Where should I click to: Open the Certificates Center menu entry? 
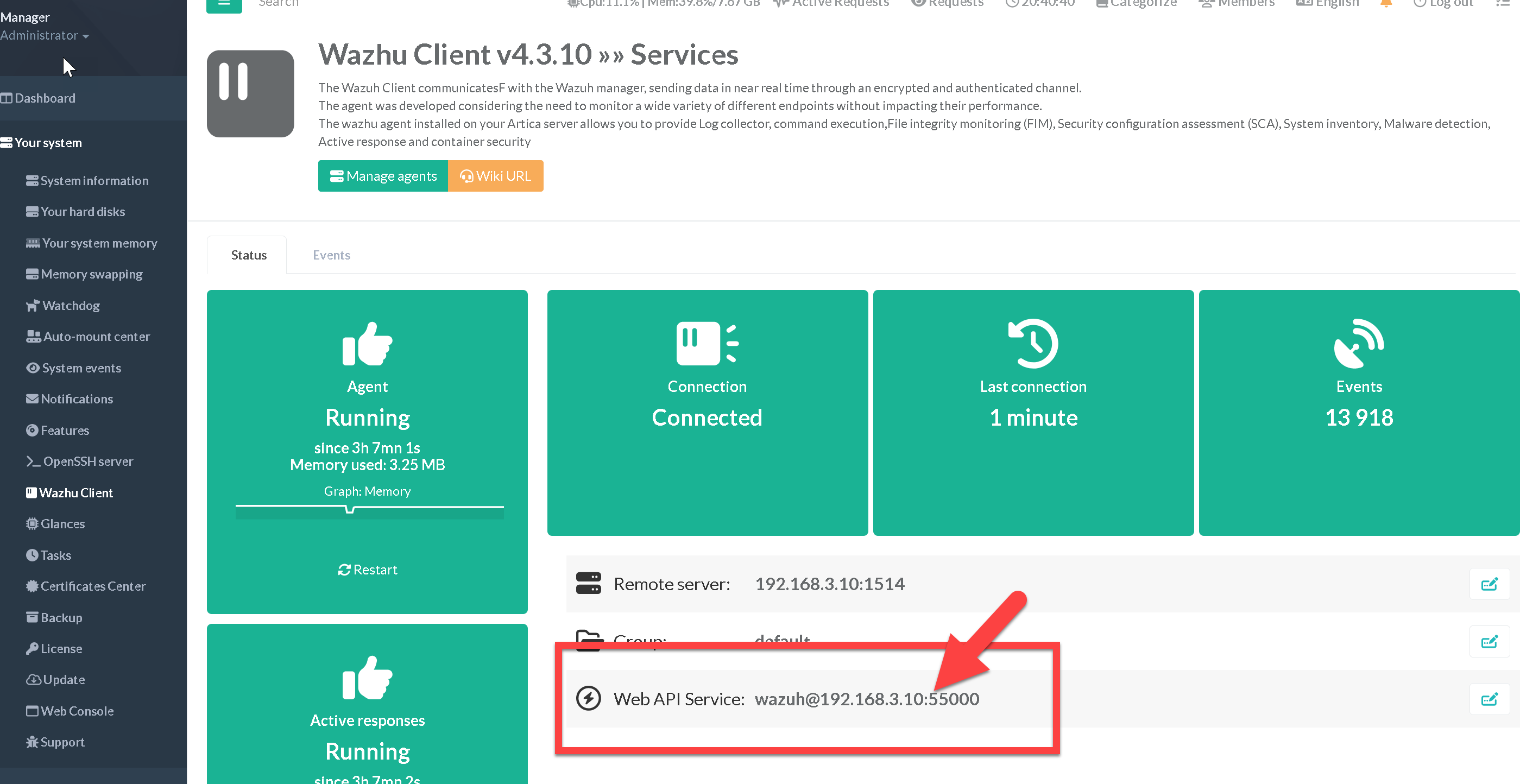tap(93, 586)
